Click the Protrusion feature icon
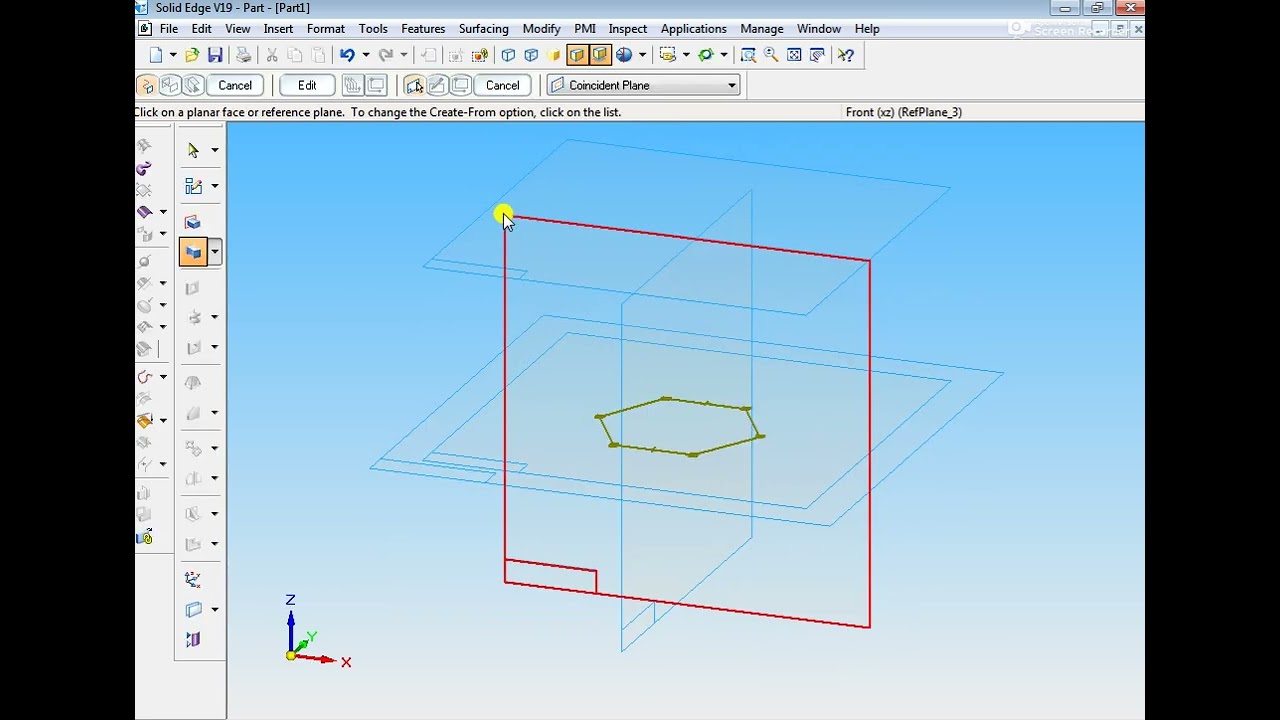This screenshot has height=720, width=1280. [193, 222]
